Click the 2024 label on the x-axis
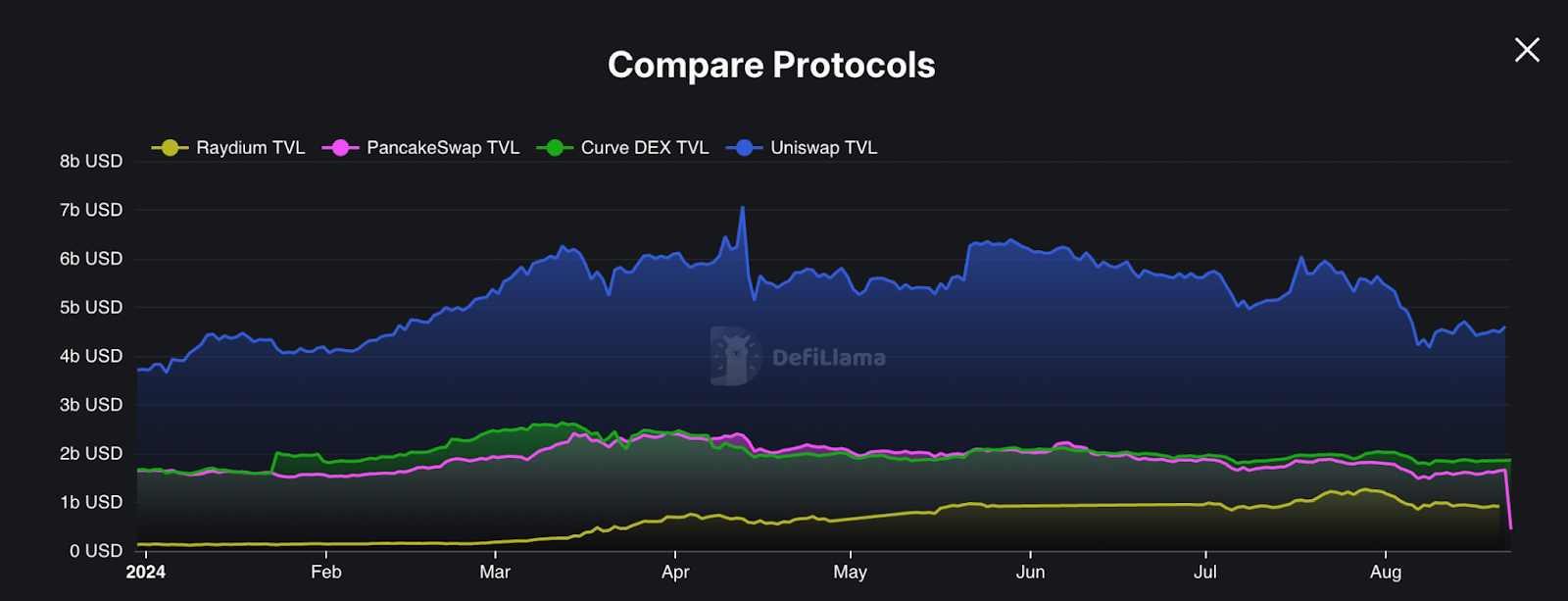This screenshot has height=601, width=1568. coord(146,572)
